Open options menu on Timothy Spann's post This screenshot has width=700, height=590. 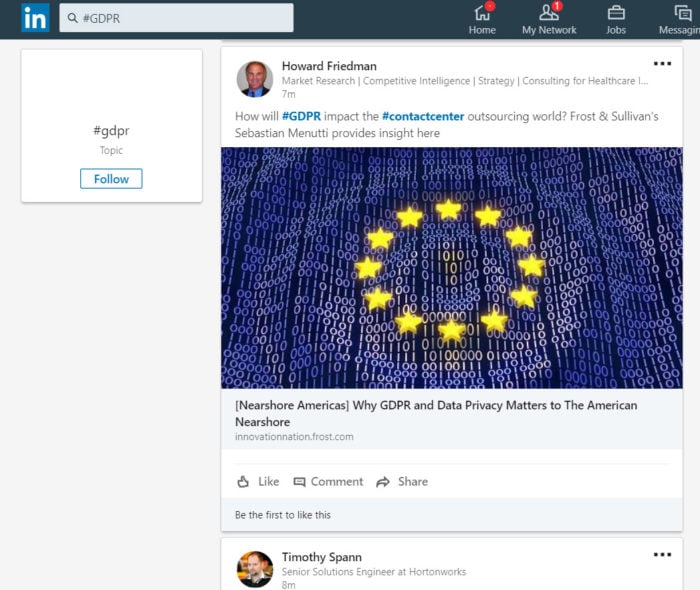pos(662,555)
